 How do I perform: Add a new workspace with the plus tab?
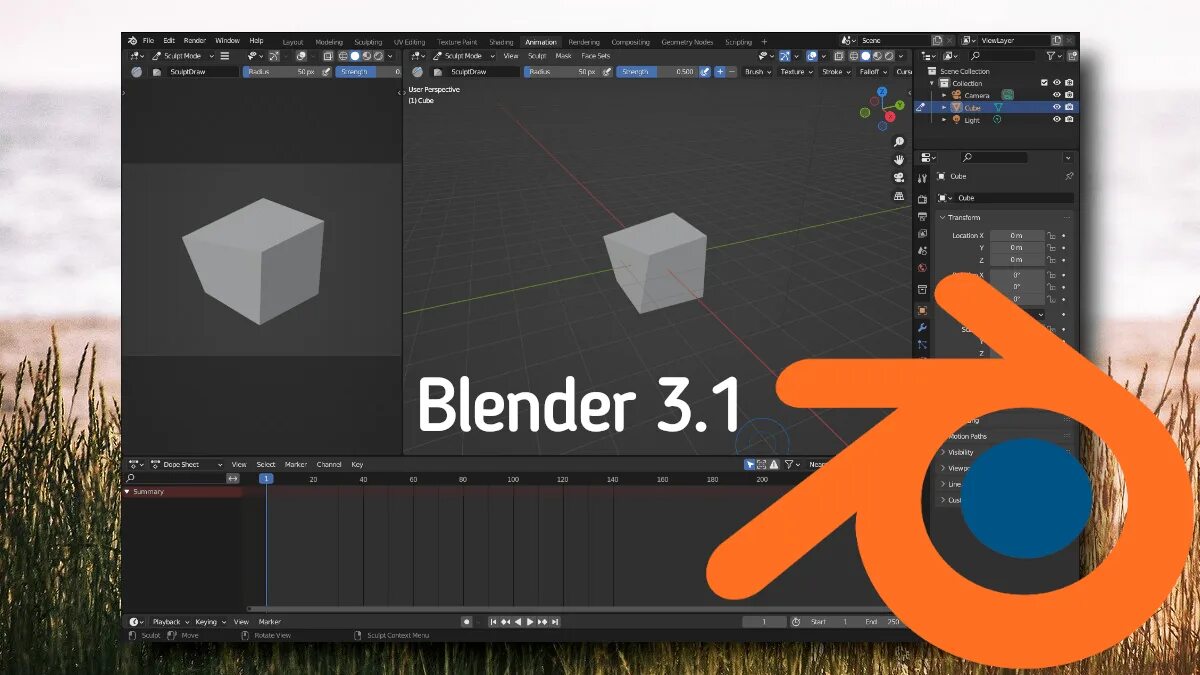[x=764, y=42]
